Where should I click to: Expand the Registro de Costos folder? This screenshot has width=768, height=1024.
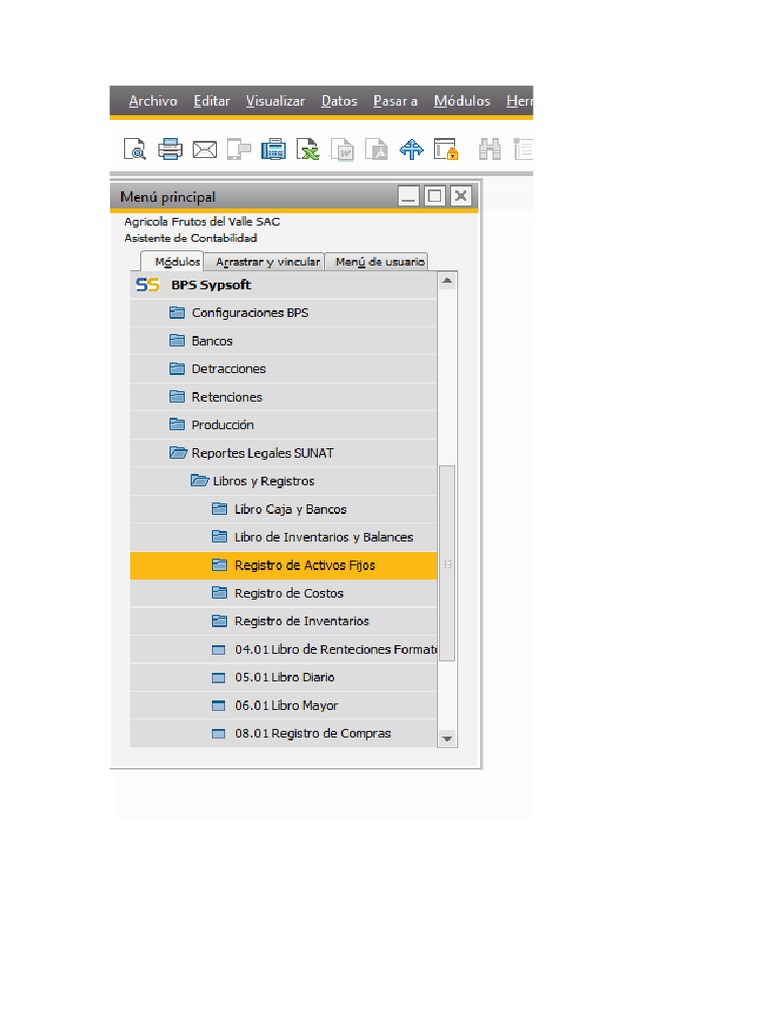283,594
